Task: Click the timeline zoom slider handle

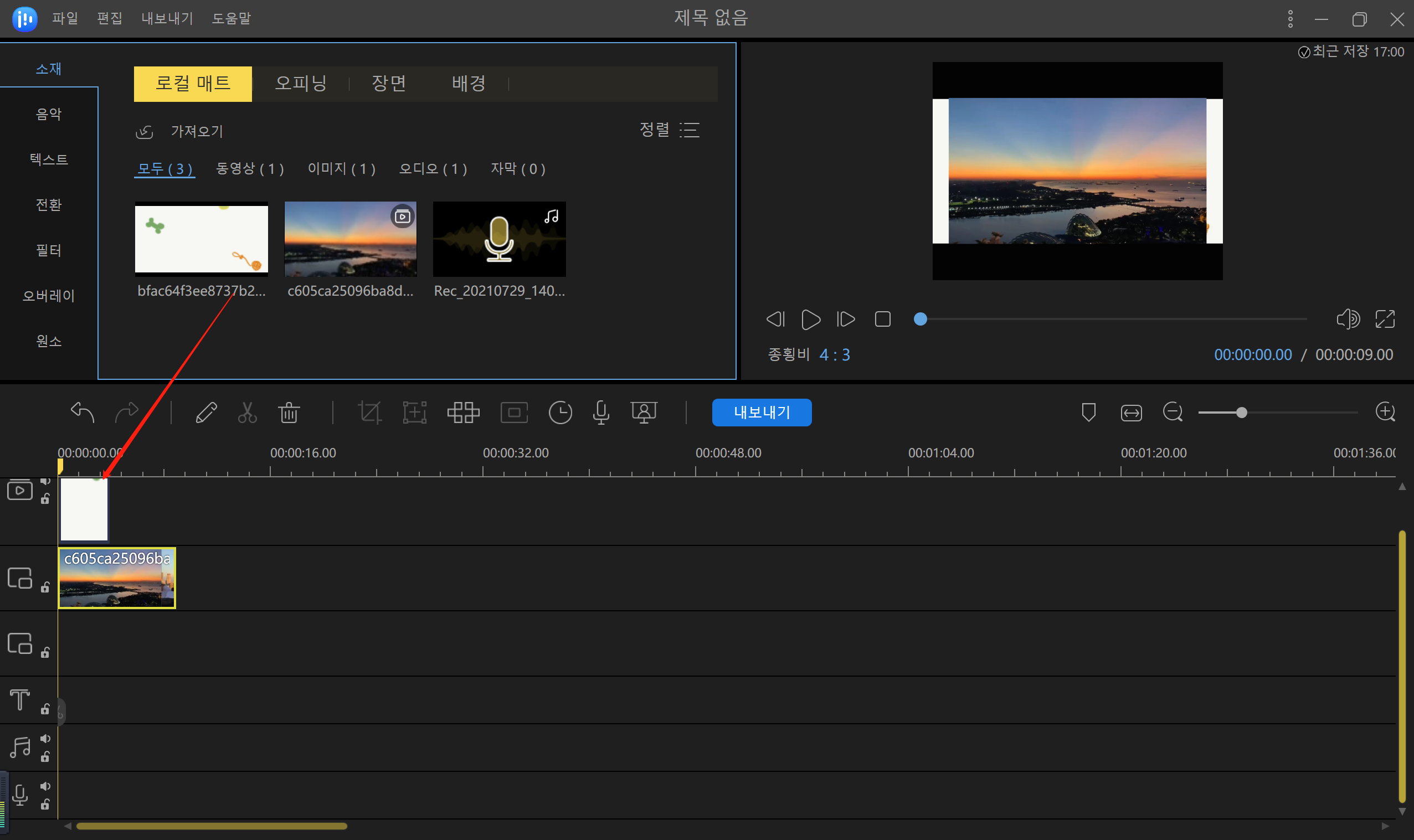Action: coord(1241,413)
